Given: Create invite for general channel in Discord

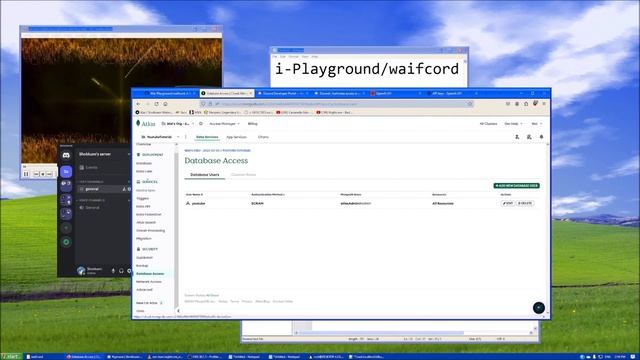Looking at the screenshot, I should click(124, 189).
